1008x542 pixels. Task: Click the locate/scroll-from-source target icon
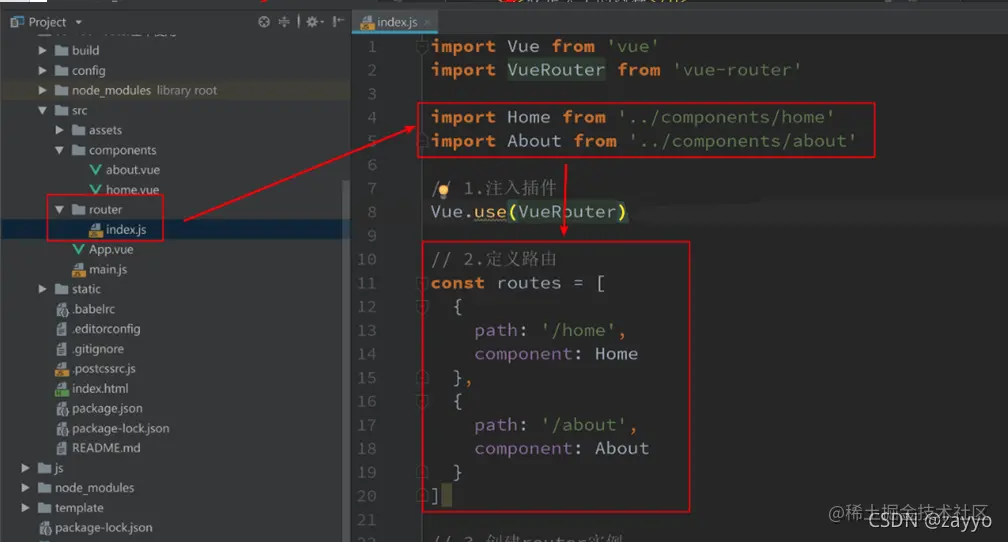point(264,22)
